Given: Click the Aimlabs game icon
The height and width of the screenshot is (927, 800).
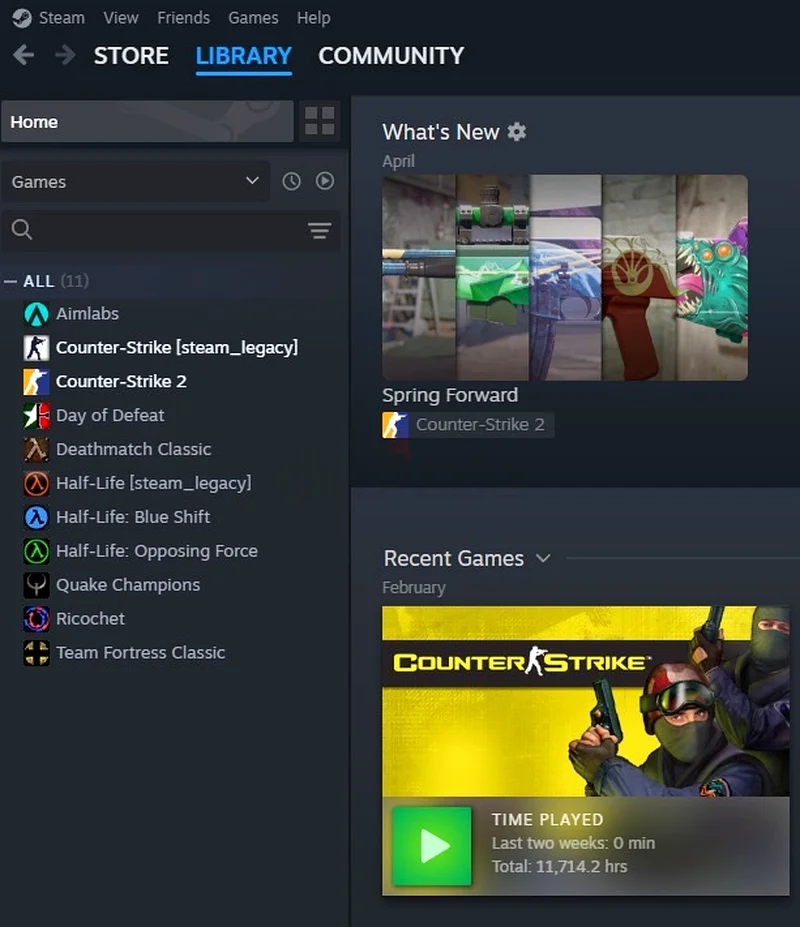Looking at the screenshot, I should (36, 314).
